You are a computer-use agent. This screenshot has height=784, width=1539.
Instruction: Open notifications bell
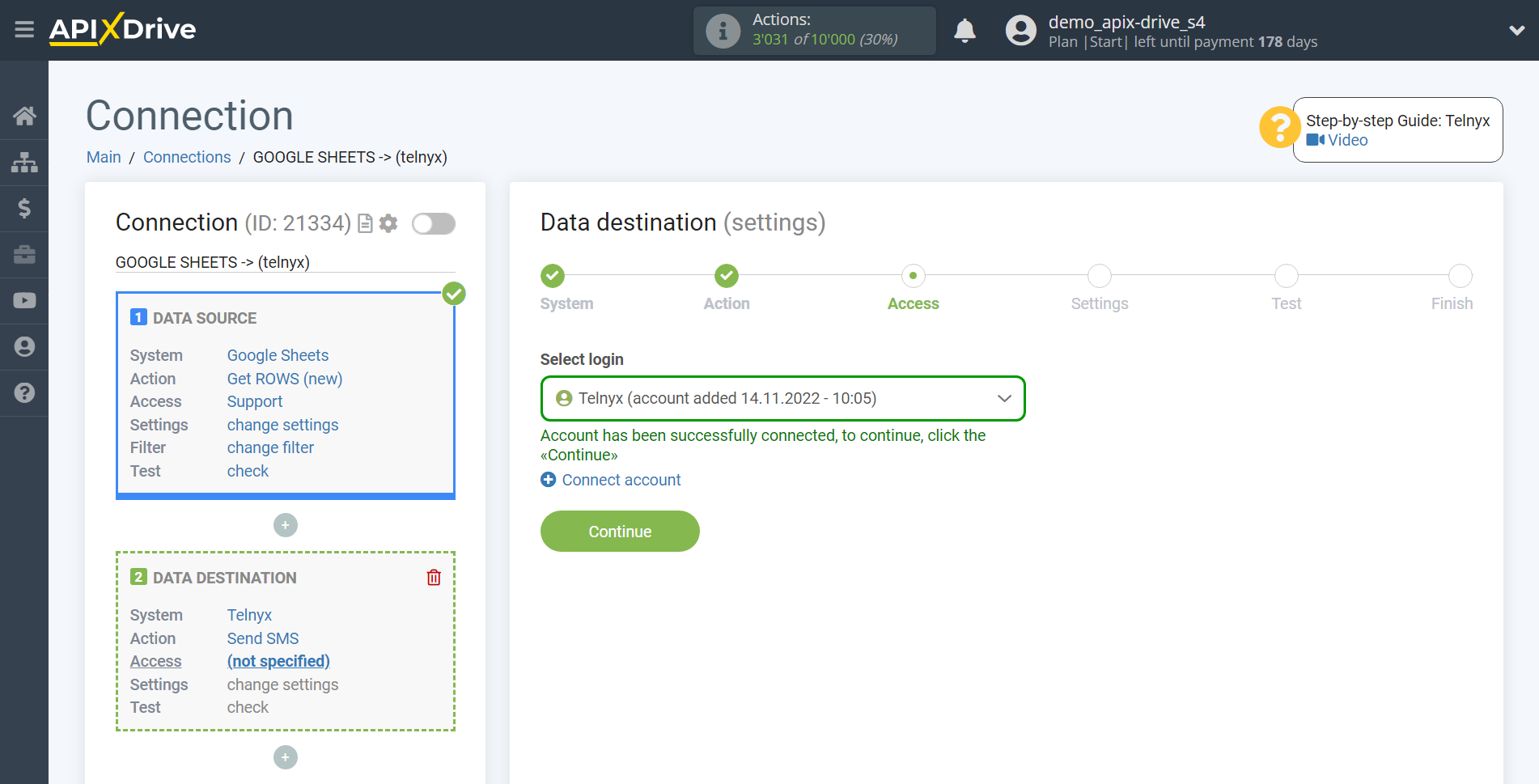tap(965, 31)
